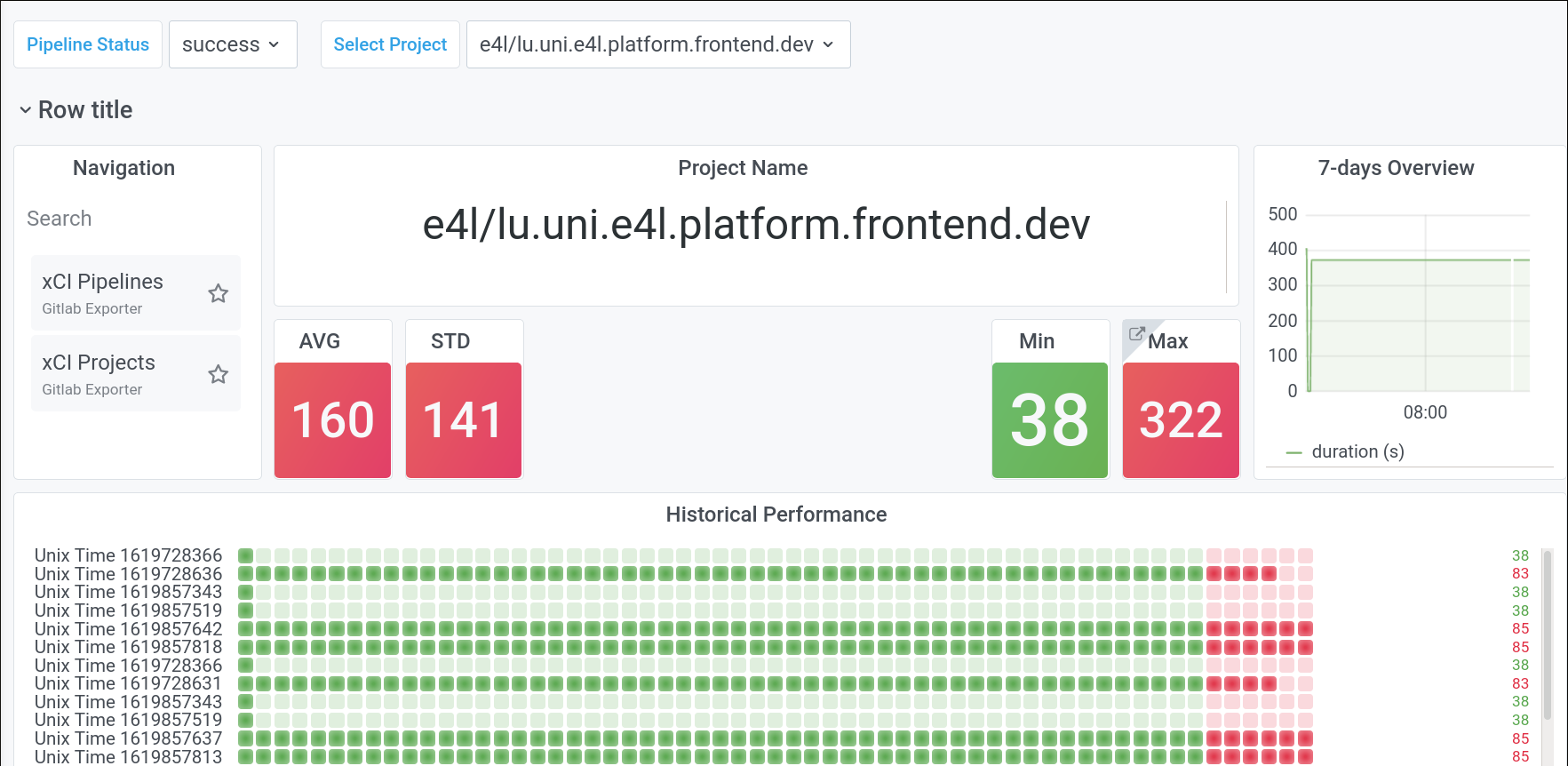Click the Project Name panel title
This screenshot has height=766, width=1568.
[x=743, y=168]
